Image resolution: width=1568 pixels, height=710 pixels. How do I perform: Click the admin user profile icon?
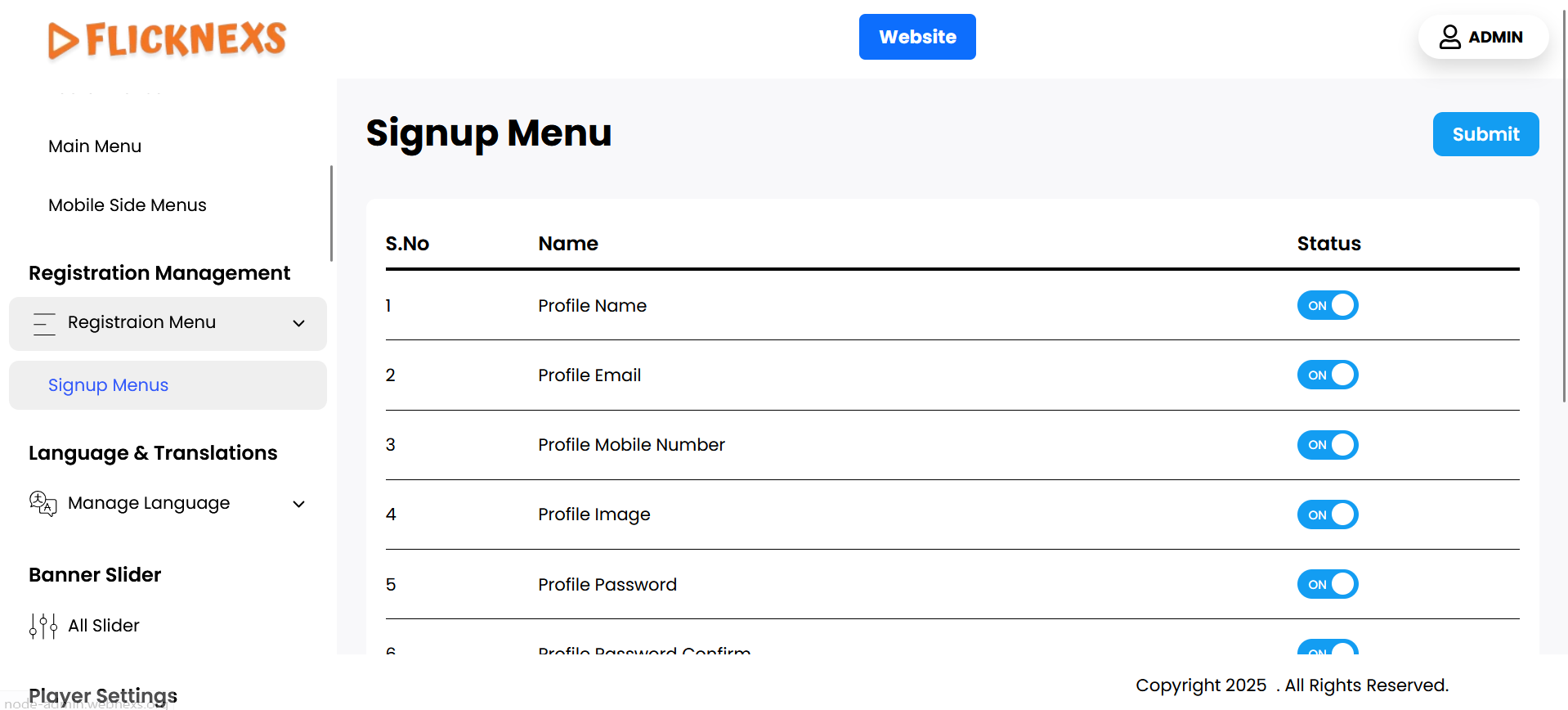tap(1449, 37)
